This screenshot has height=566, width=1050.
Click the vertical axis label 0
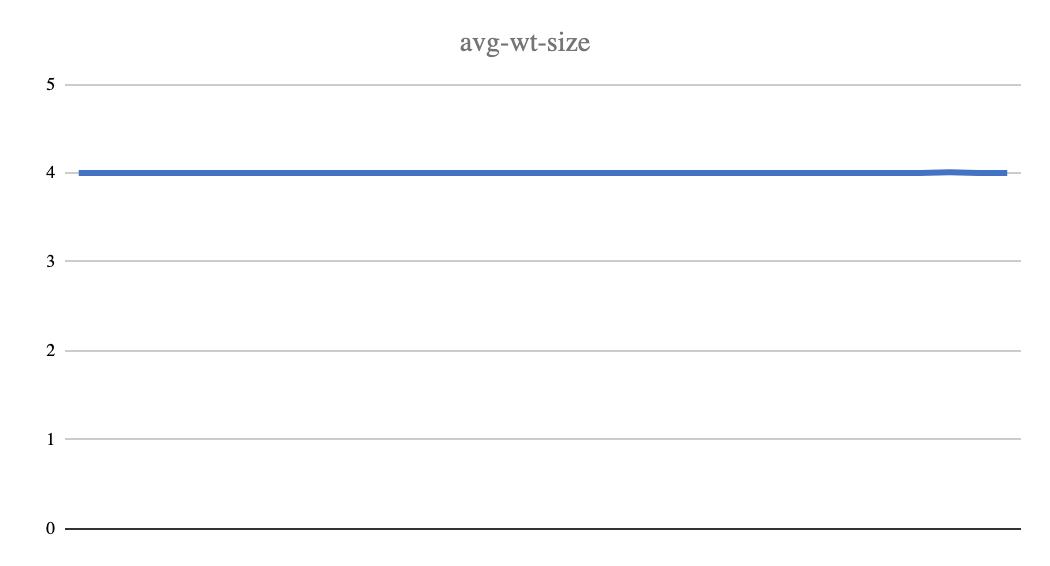pos(50,528)
